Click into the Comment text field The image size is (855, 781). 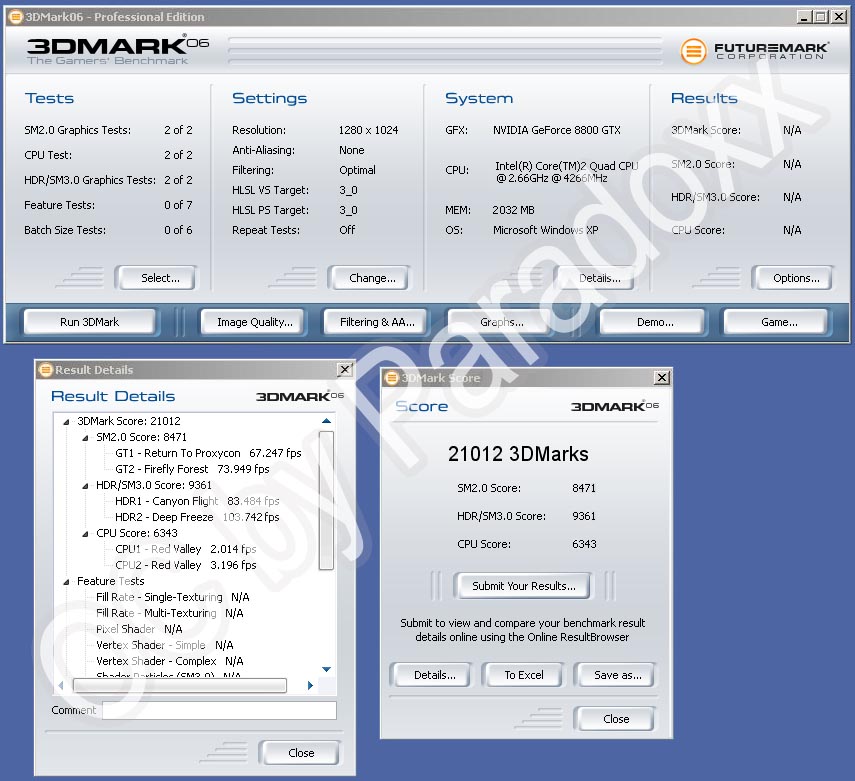218,710
